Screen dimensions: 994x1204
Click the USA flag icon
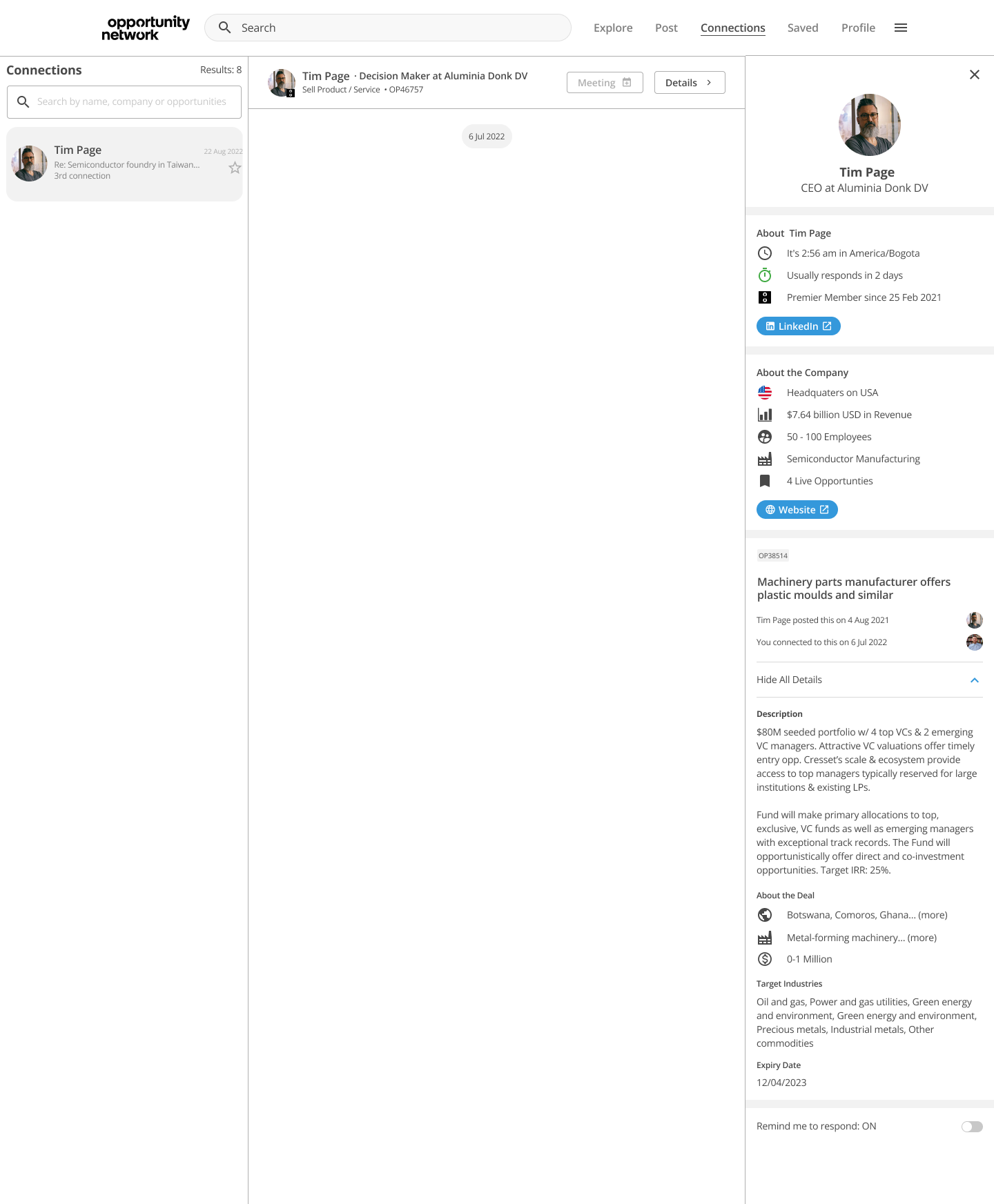click(765, 393)
